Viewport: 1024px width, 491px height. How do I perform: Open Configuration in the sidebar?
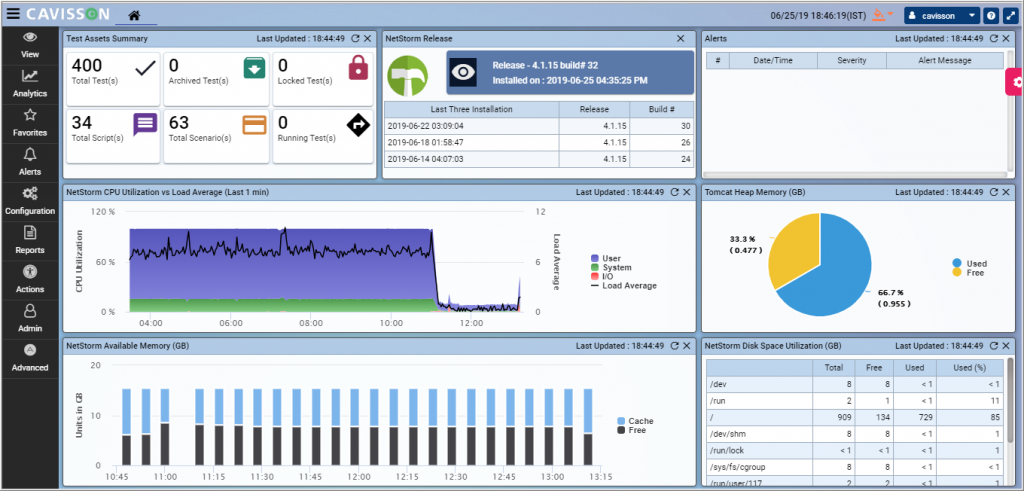[x=30, y=202]
